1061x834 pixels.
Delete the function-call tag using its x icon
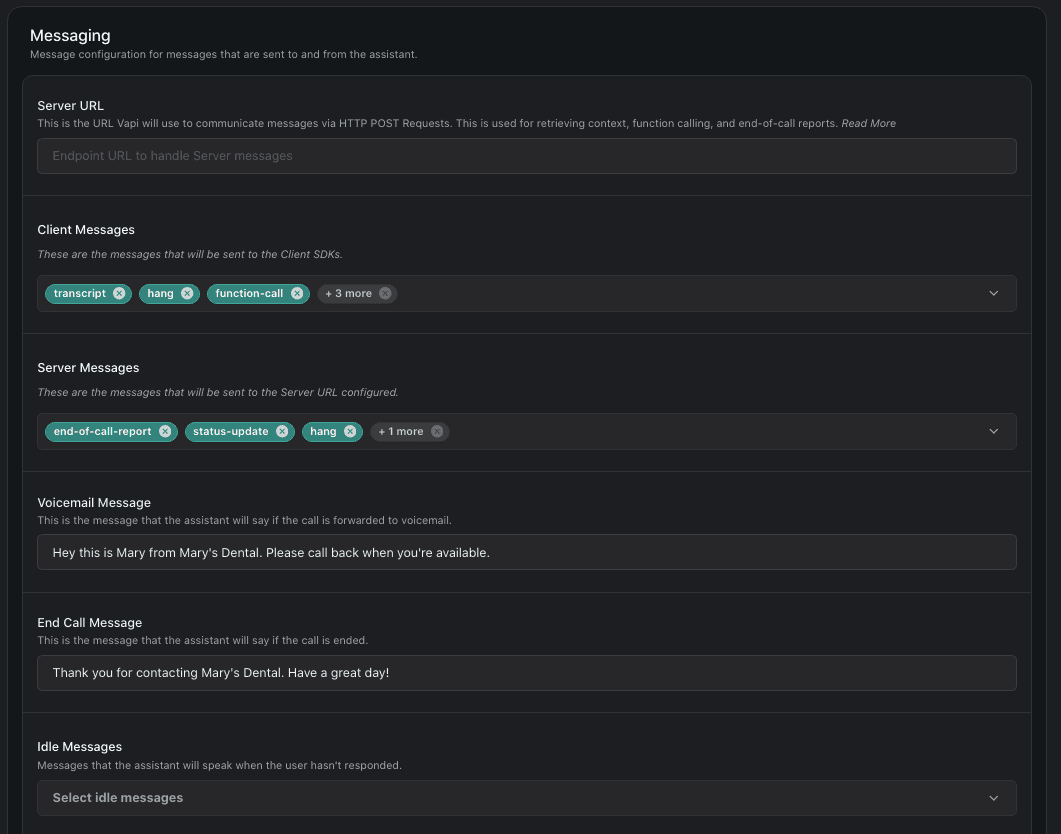(297, 294)
